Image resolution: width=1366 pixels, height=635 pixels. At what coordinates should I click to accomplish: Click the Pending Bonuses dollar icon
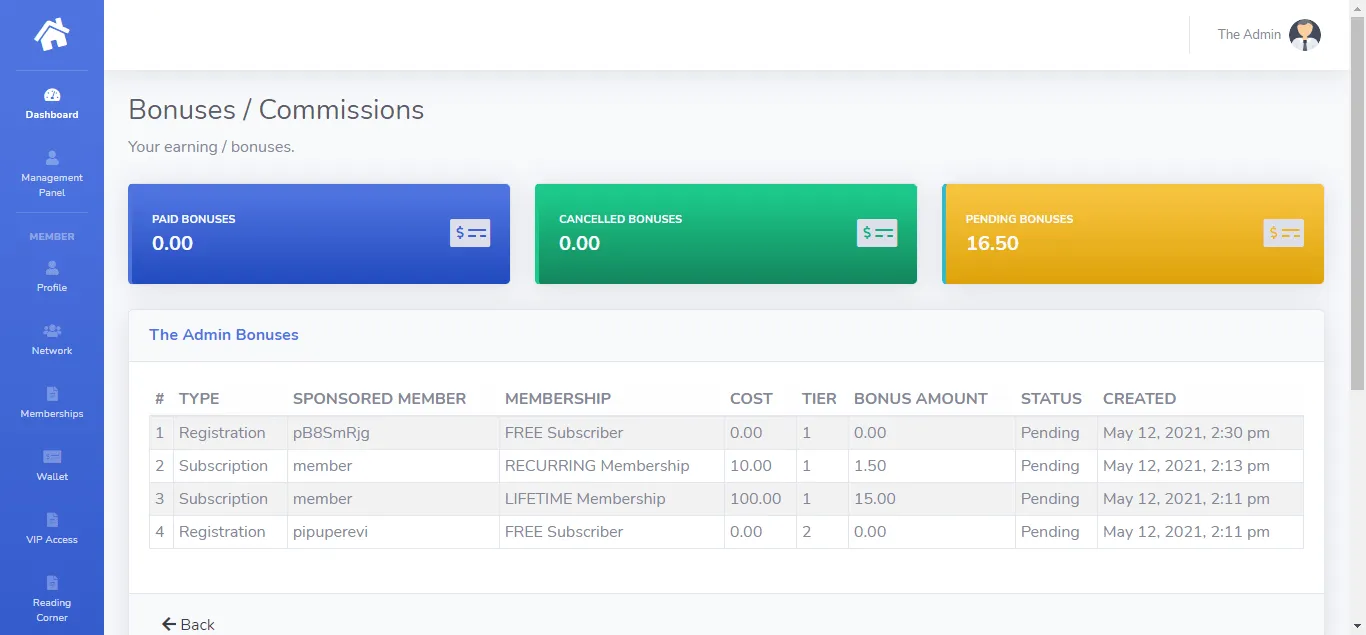tap(1283, 233)
